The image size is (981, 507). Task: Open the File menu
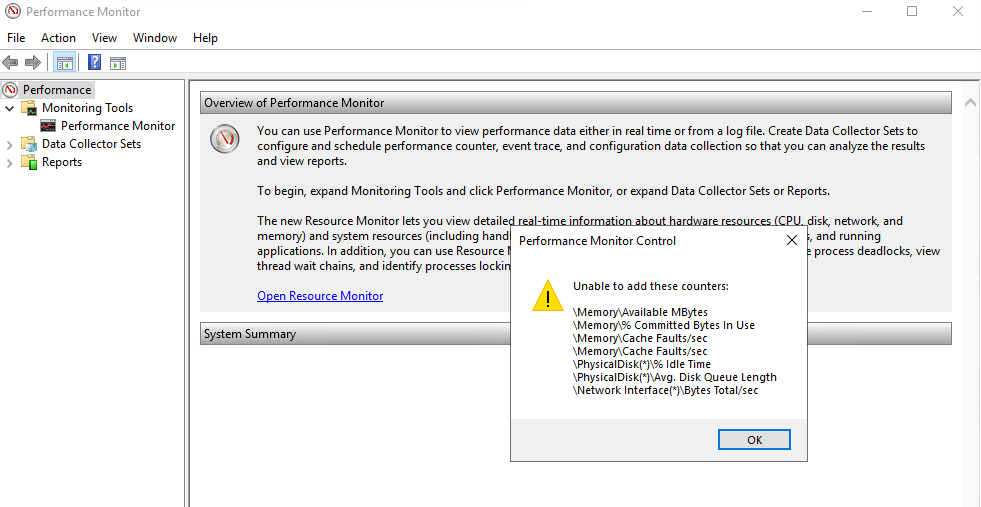point(16,38)
